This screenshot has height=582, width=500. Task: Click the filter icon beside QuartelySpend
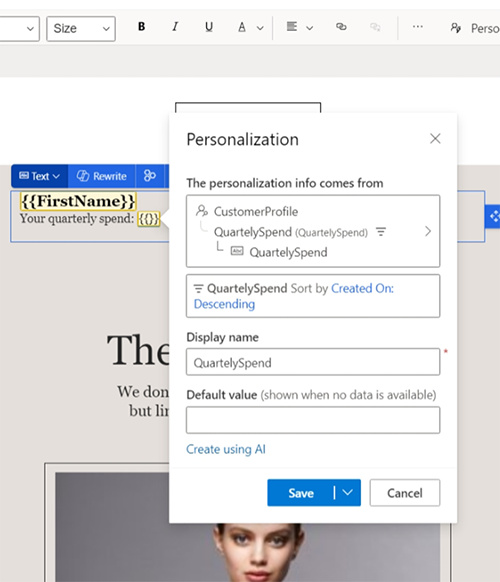(x=381, y=232)
